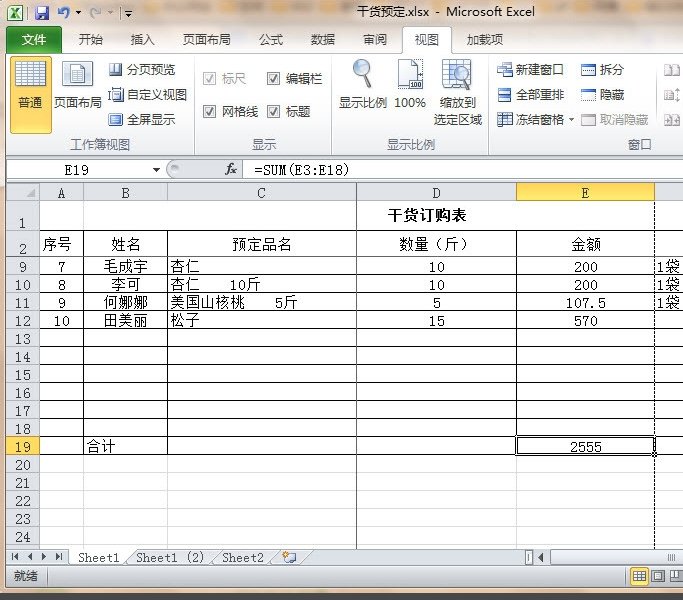Click the amount cell 107.5
The height and width of the screenshot is (600, 683).
click(585, 302)
